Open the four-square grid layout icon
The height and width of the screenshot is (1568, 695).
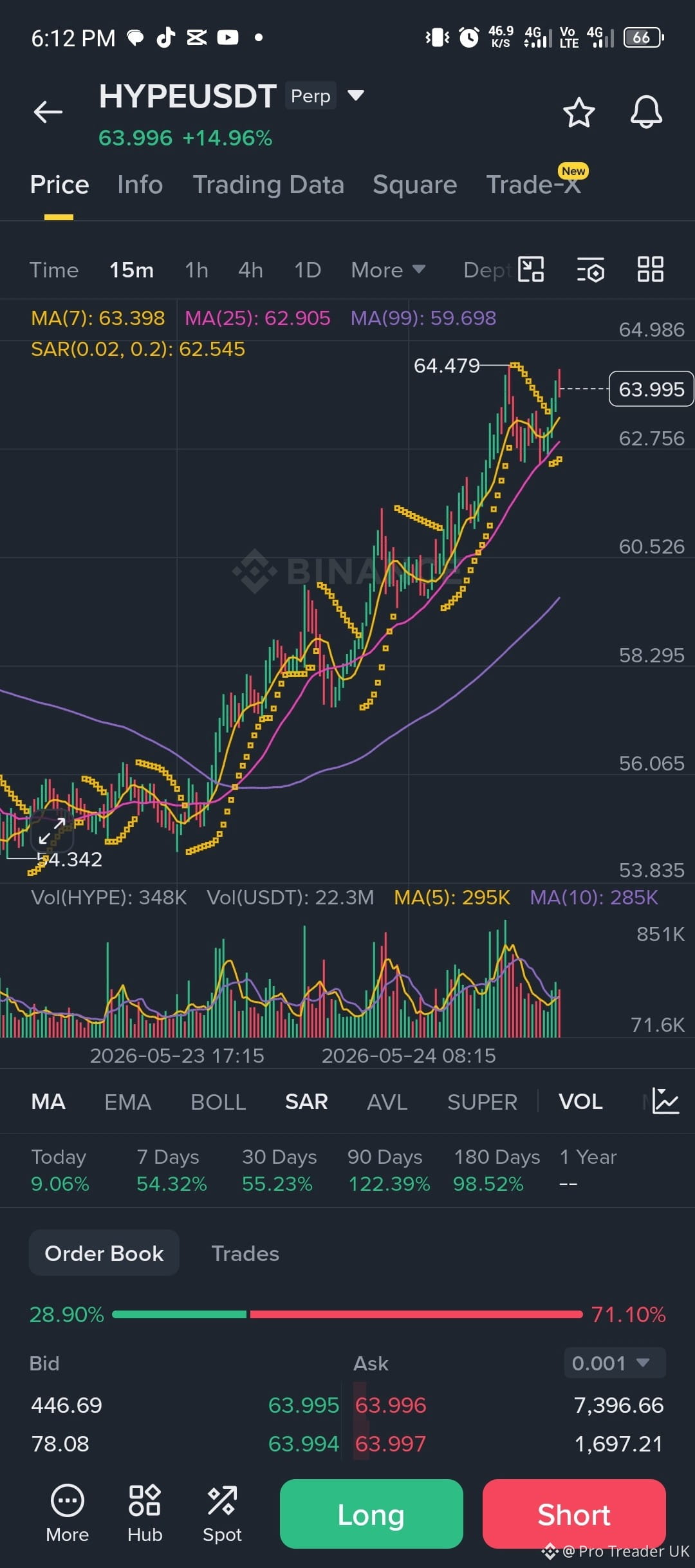tap(650, 269)
